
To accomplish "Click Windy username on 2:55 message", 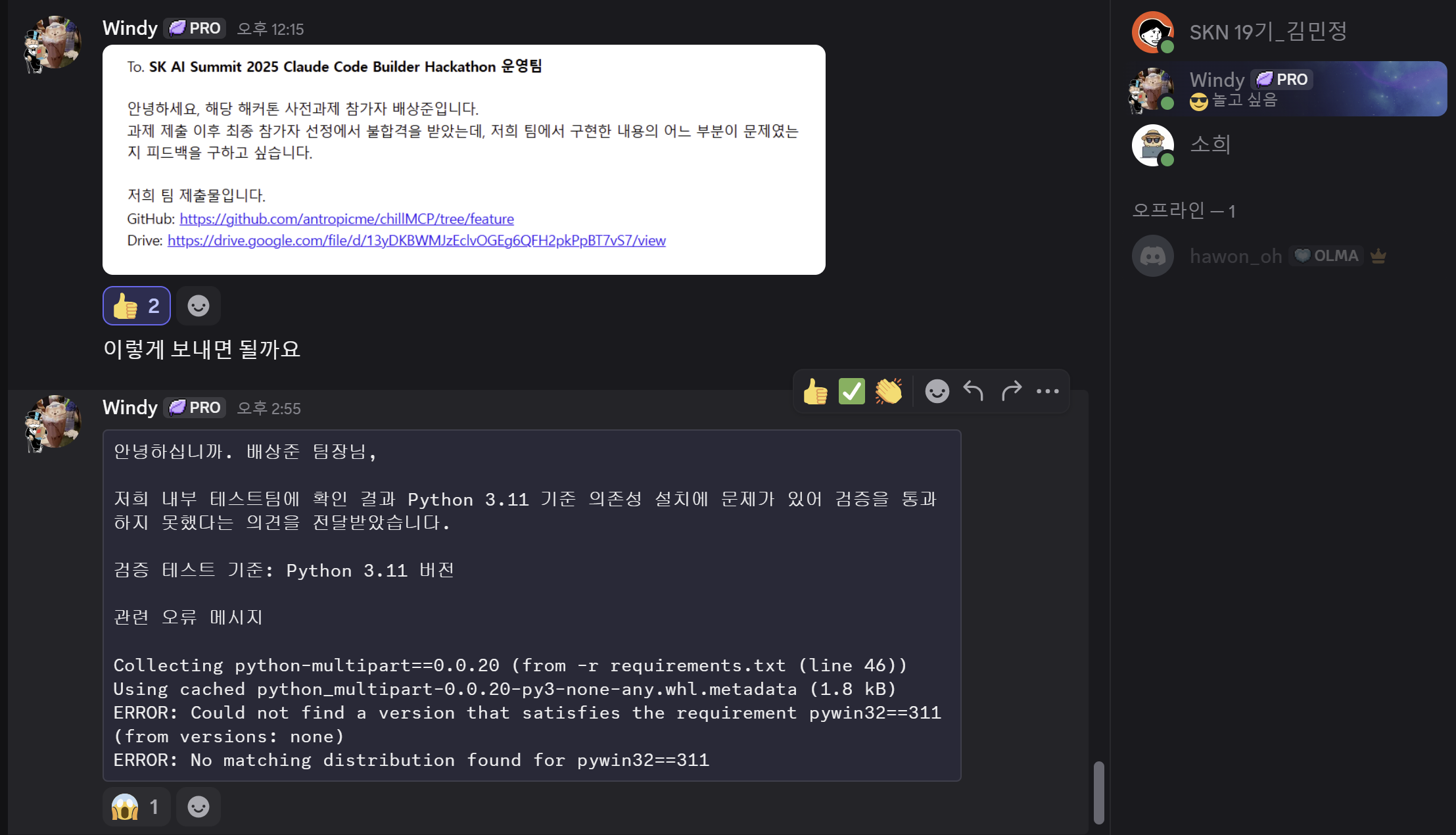I will 130,408.
